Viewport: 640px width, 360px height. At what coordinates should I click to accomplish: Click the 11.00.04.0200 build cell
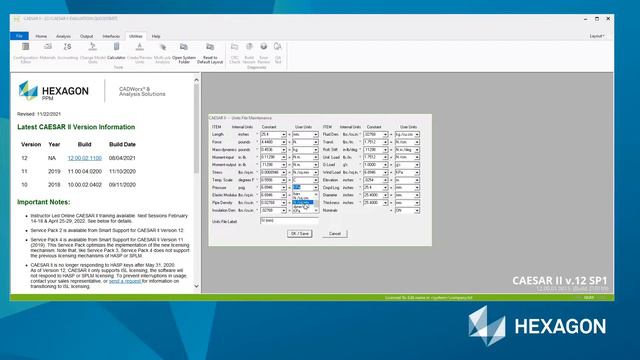tap(84, 171)
